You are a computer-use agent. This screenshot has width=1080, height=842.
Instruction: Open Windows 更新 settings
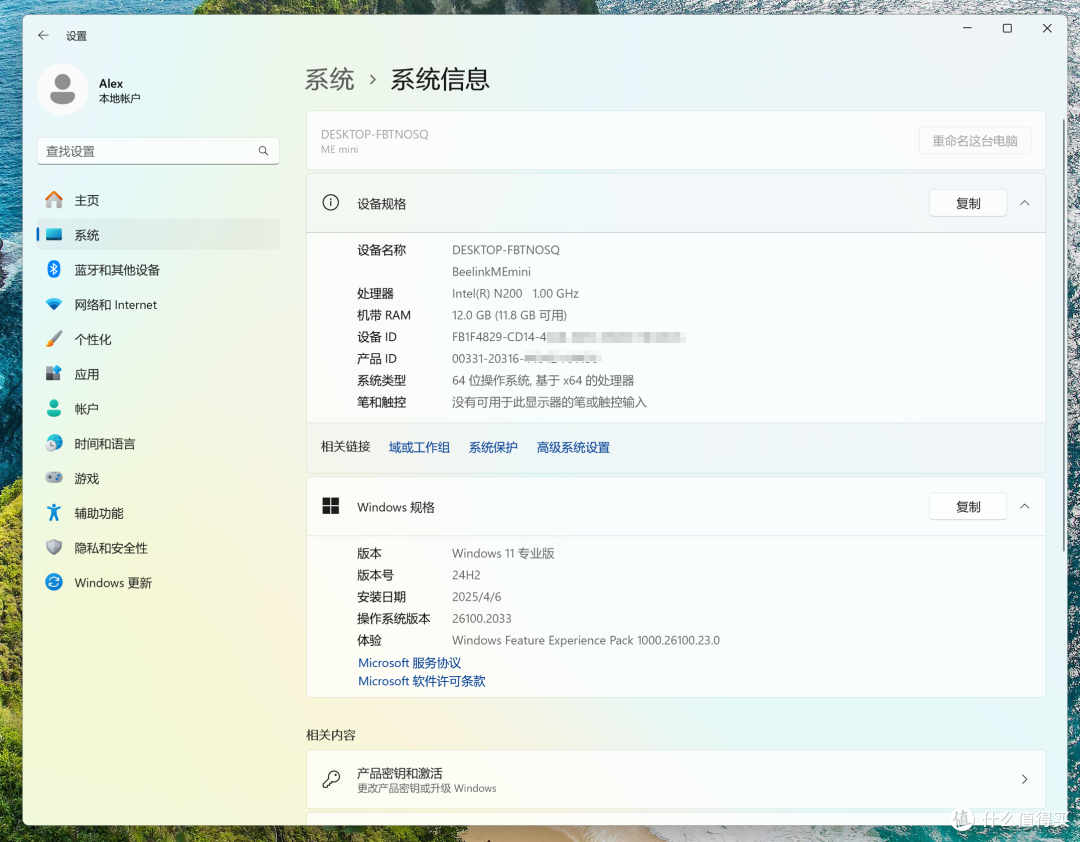click(x=158, y=582)
